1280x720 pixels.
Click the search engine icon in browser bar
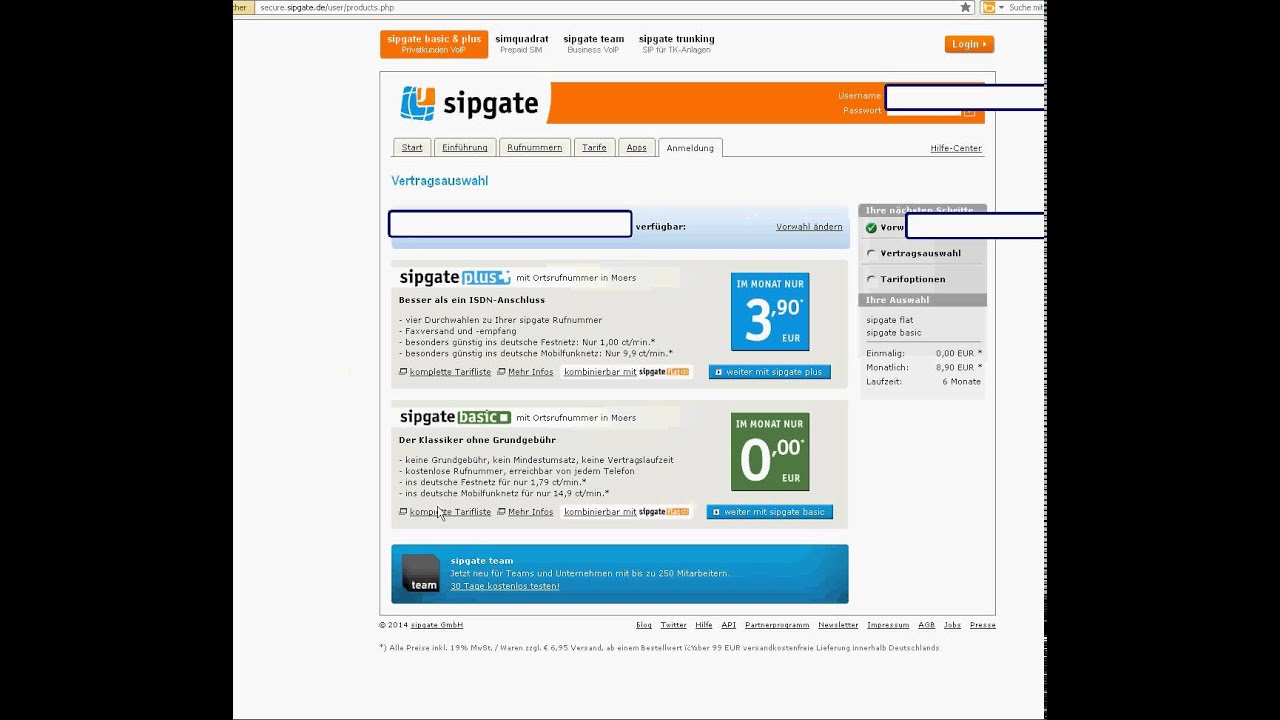coord(989,7)
